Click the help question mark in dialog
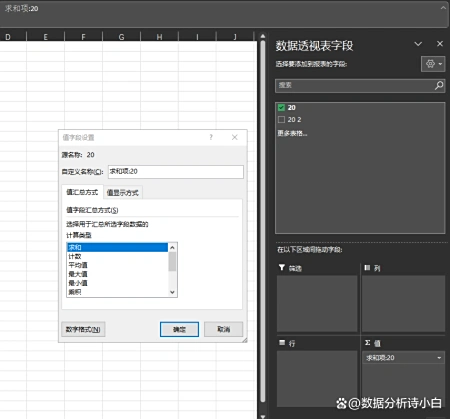This screenshot has height=419, width=450. click(x=211, y=137)
